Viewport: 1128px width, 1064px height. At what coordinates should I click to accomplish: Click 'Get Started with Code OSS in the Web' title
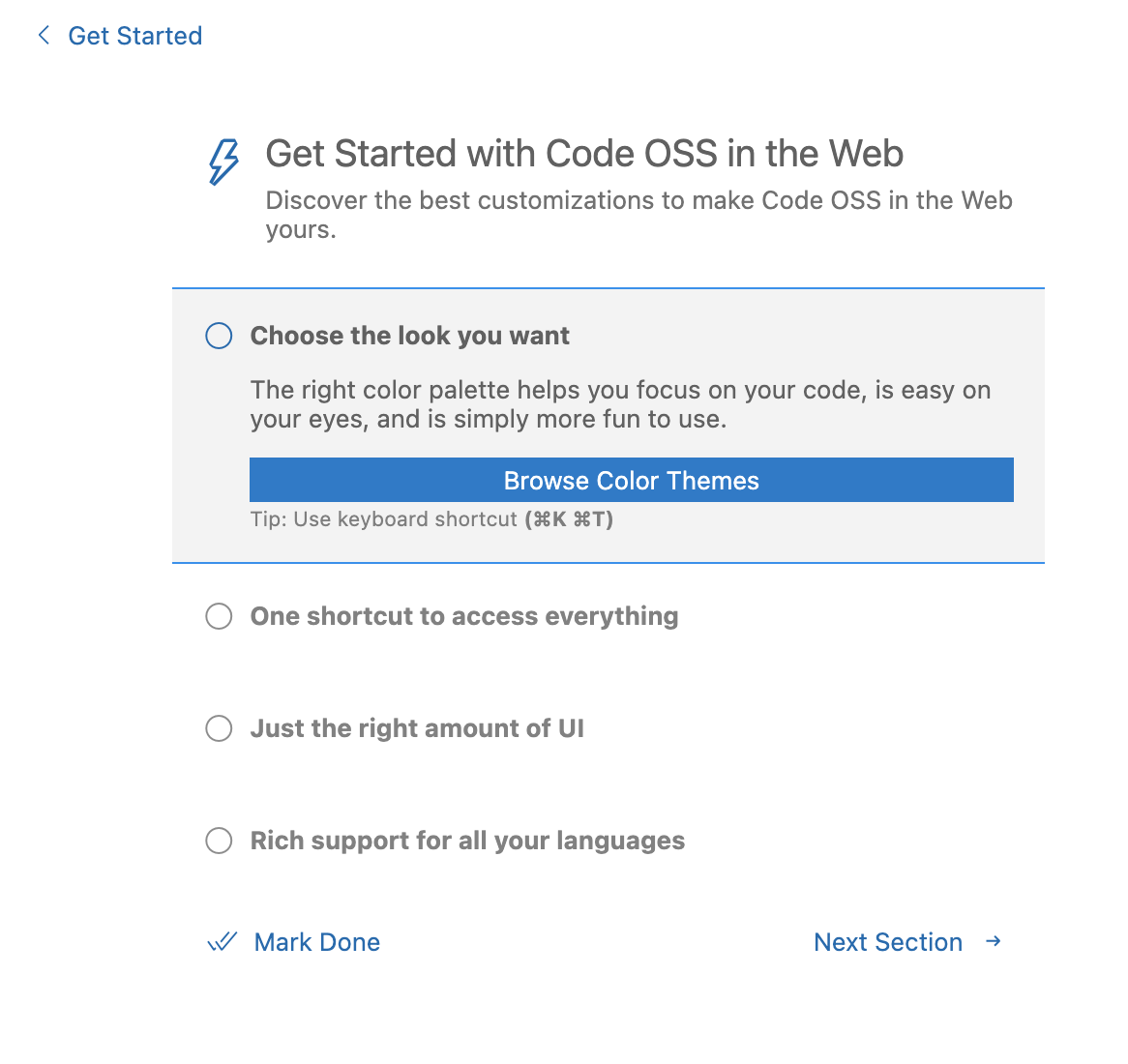(583, 154)
